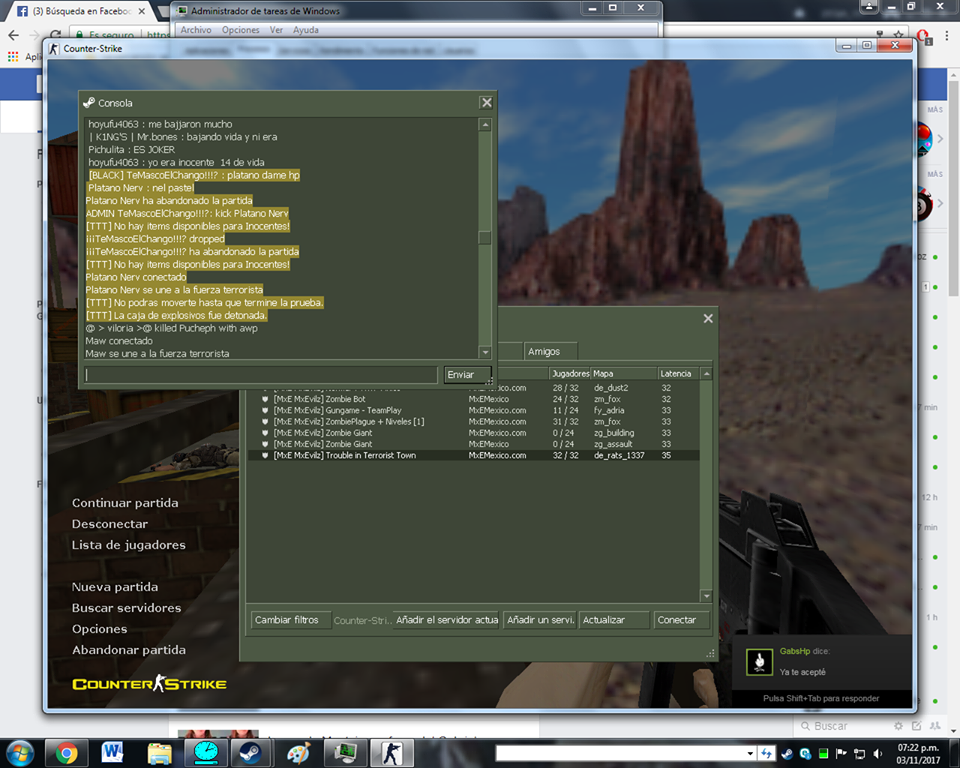Close the Consola window

[486, 102]
